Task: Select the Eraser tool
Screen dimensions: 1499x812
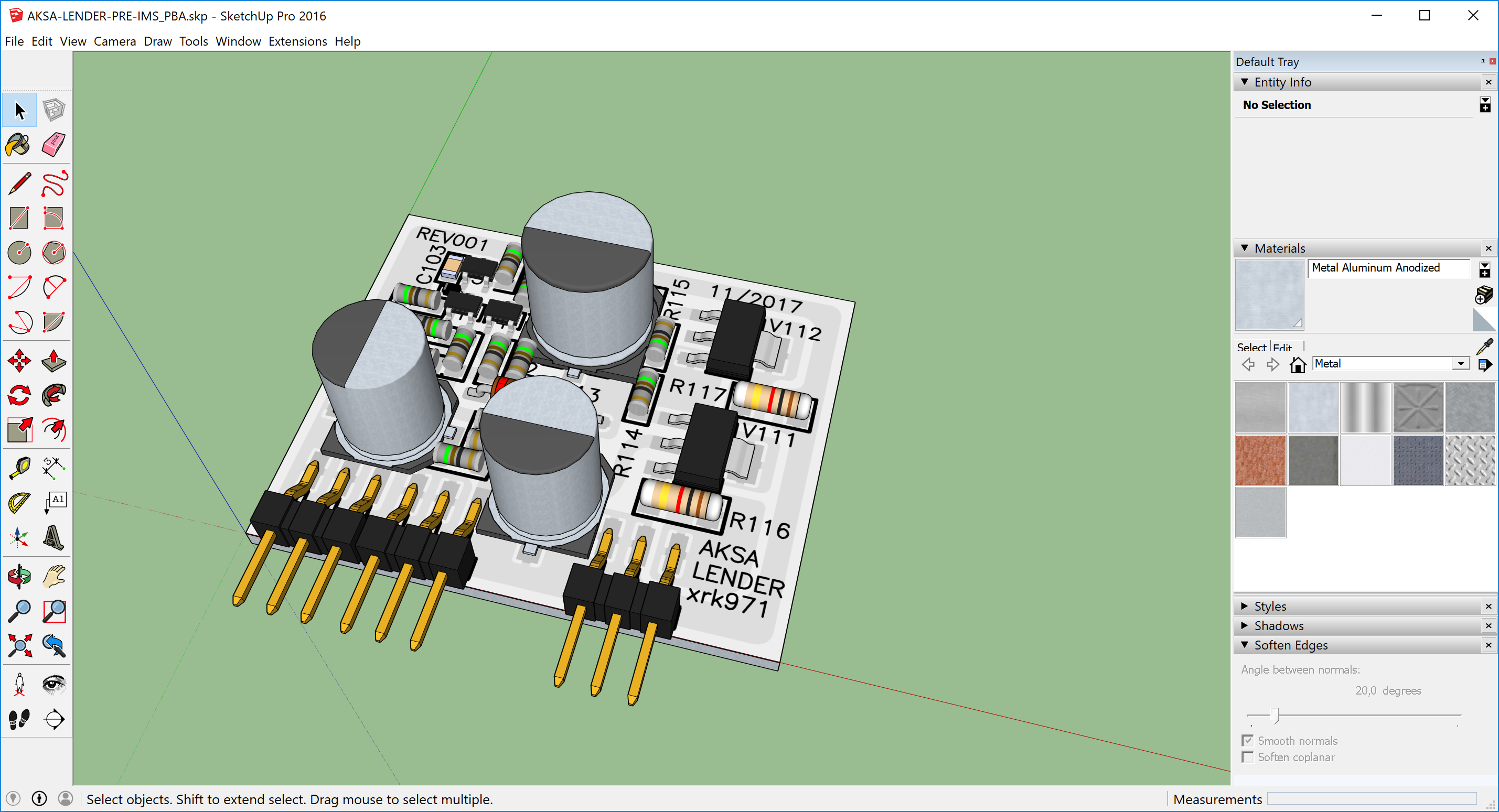Action: [53, 145]
